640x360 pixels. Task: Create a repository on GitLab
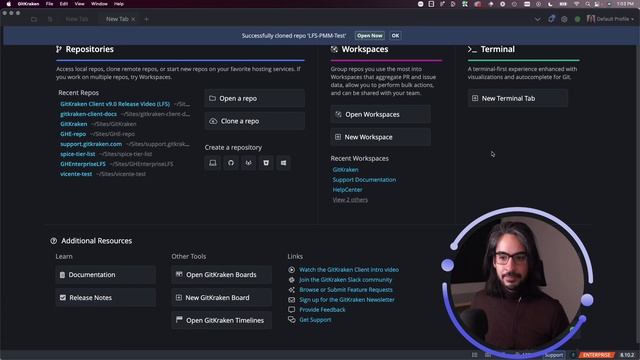248,163
